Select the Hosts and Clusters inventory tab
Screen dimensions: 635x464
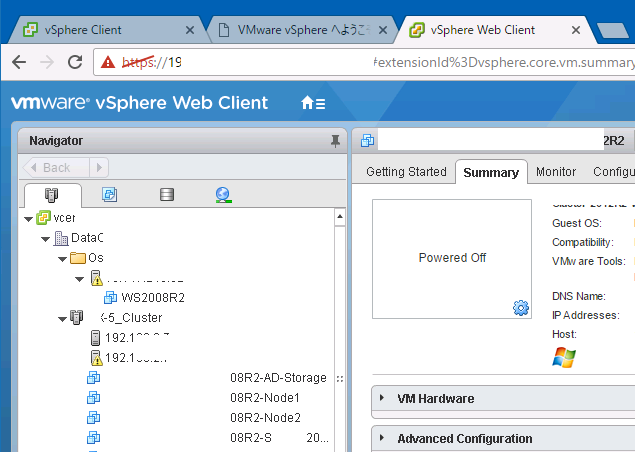[x=51, y=195]
